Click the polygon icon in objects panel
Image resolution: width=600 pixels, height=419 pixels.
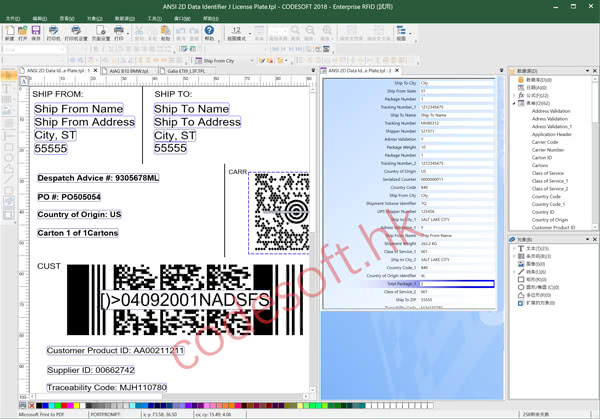[520, 295]
